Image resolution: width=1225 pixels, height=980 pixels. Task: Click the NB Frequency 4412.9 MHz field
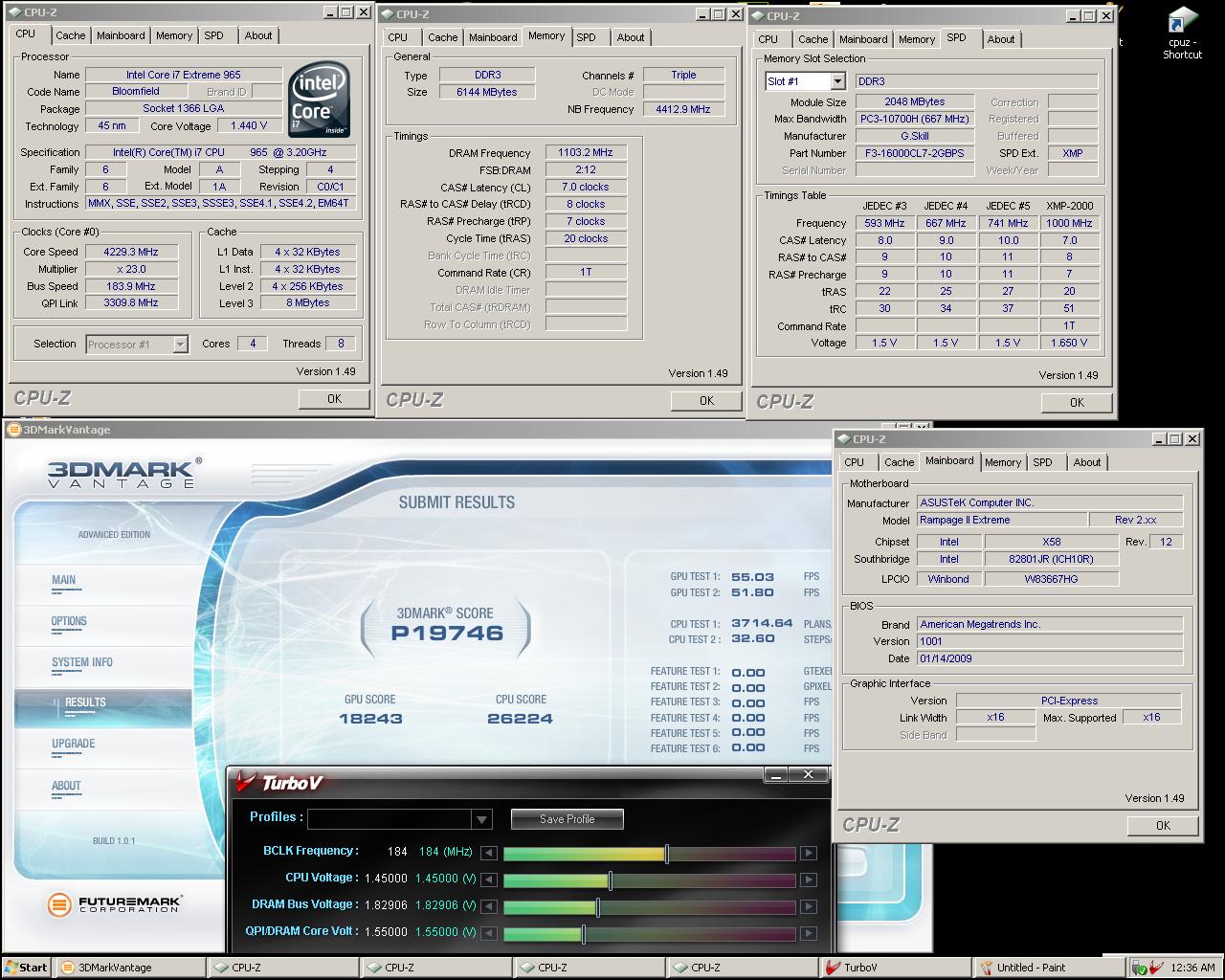pos(683,109)
